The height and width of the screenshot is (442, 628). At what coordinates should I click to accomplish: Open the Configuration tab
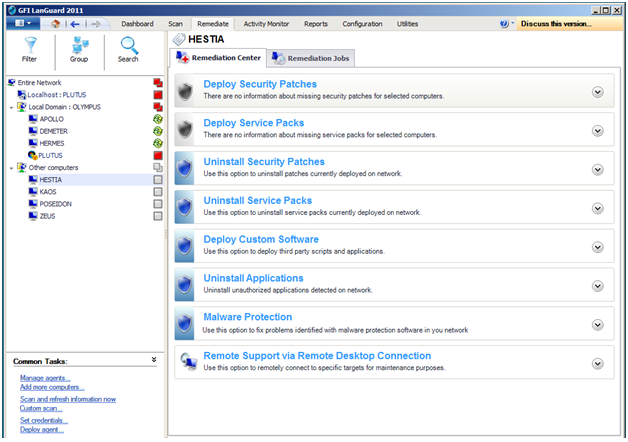pyautogui.click(x=362, y=24)
